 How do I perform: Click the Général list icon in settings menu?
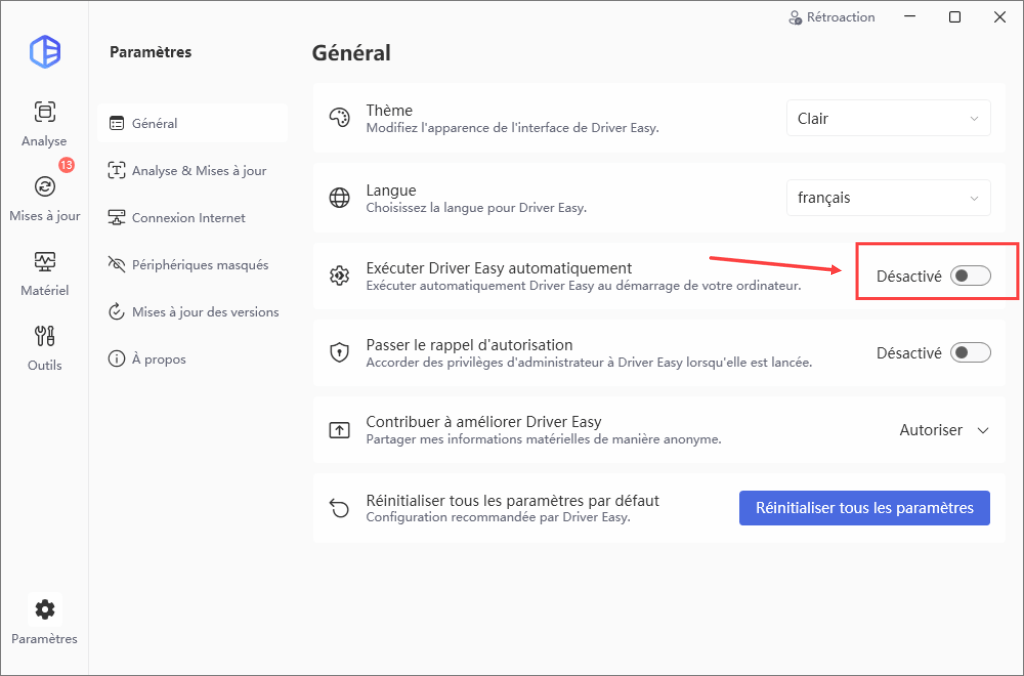coord(116,123)
